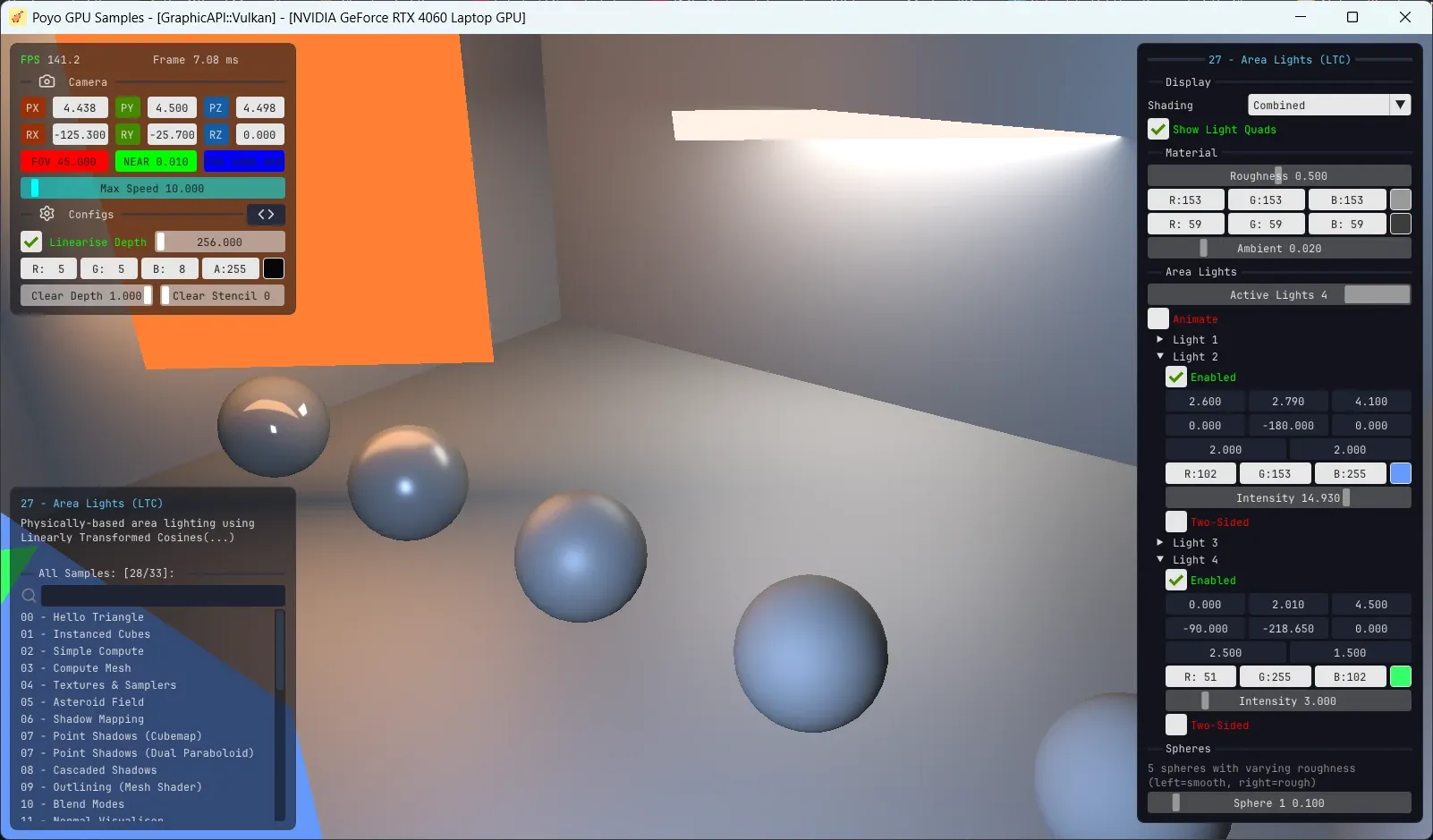The image size is (1433, 840).
Task: Click the code brackets button beside Configs
Action: point(266,215)
